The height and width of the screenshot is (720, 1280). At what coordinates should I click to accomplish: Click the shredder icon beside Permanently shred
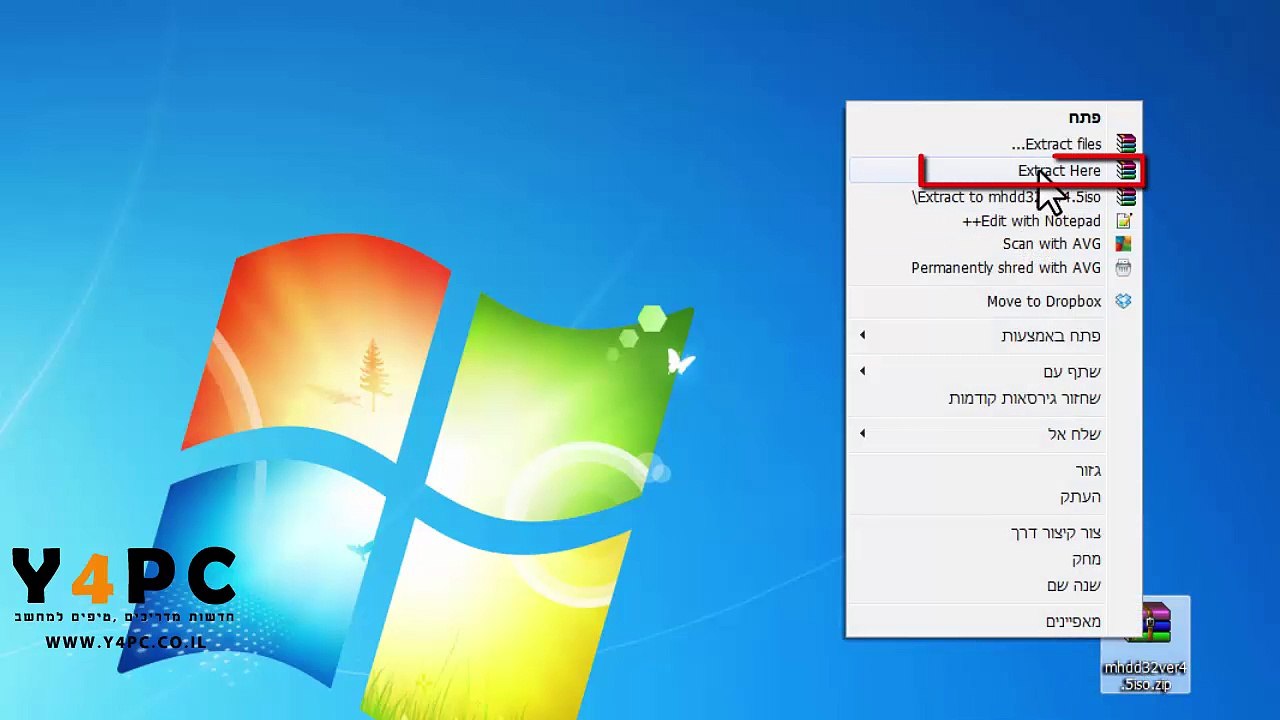1124,268
